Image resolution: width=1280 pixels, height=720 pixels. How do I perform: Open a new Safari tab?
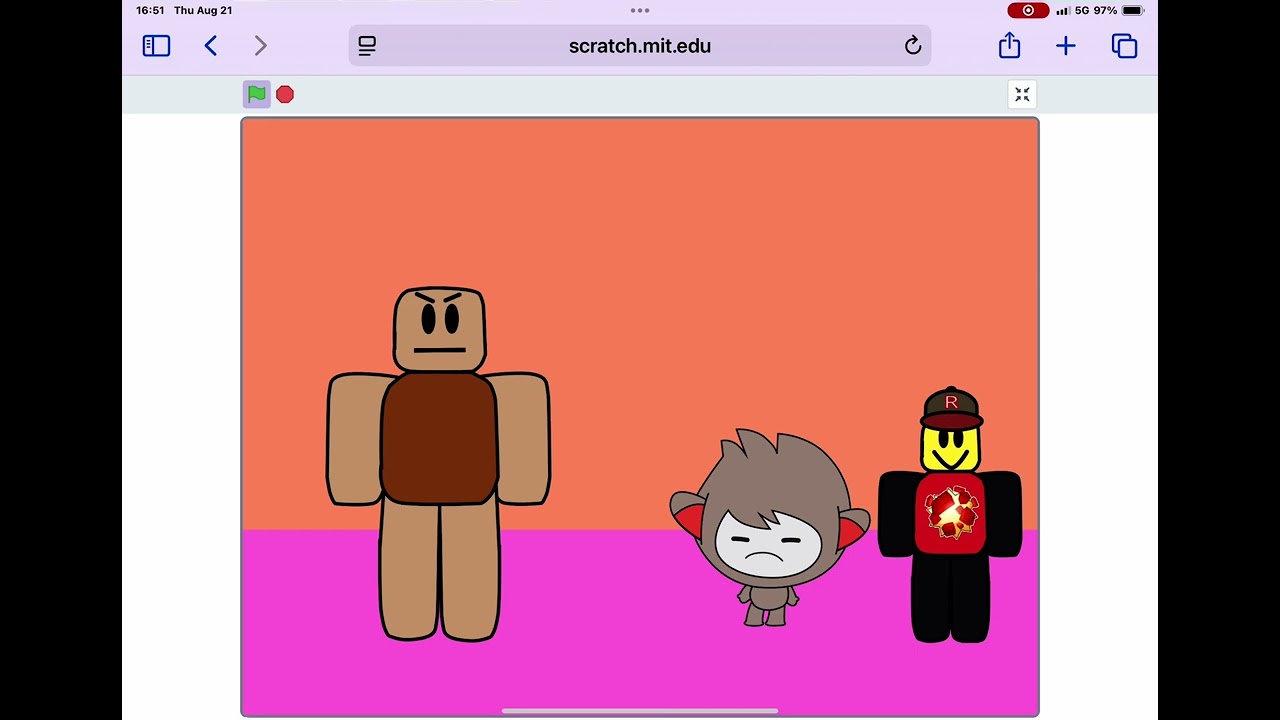point(1066,46)
